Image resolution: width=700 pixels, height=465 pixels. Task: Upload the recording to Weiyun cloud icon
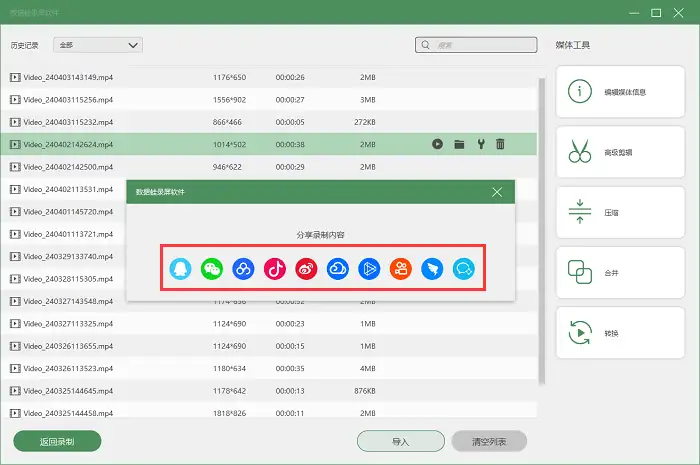click(x=338, y=269)
